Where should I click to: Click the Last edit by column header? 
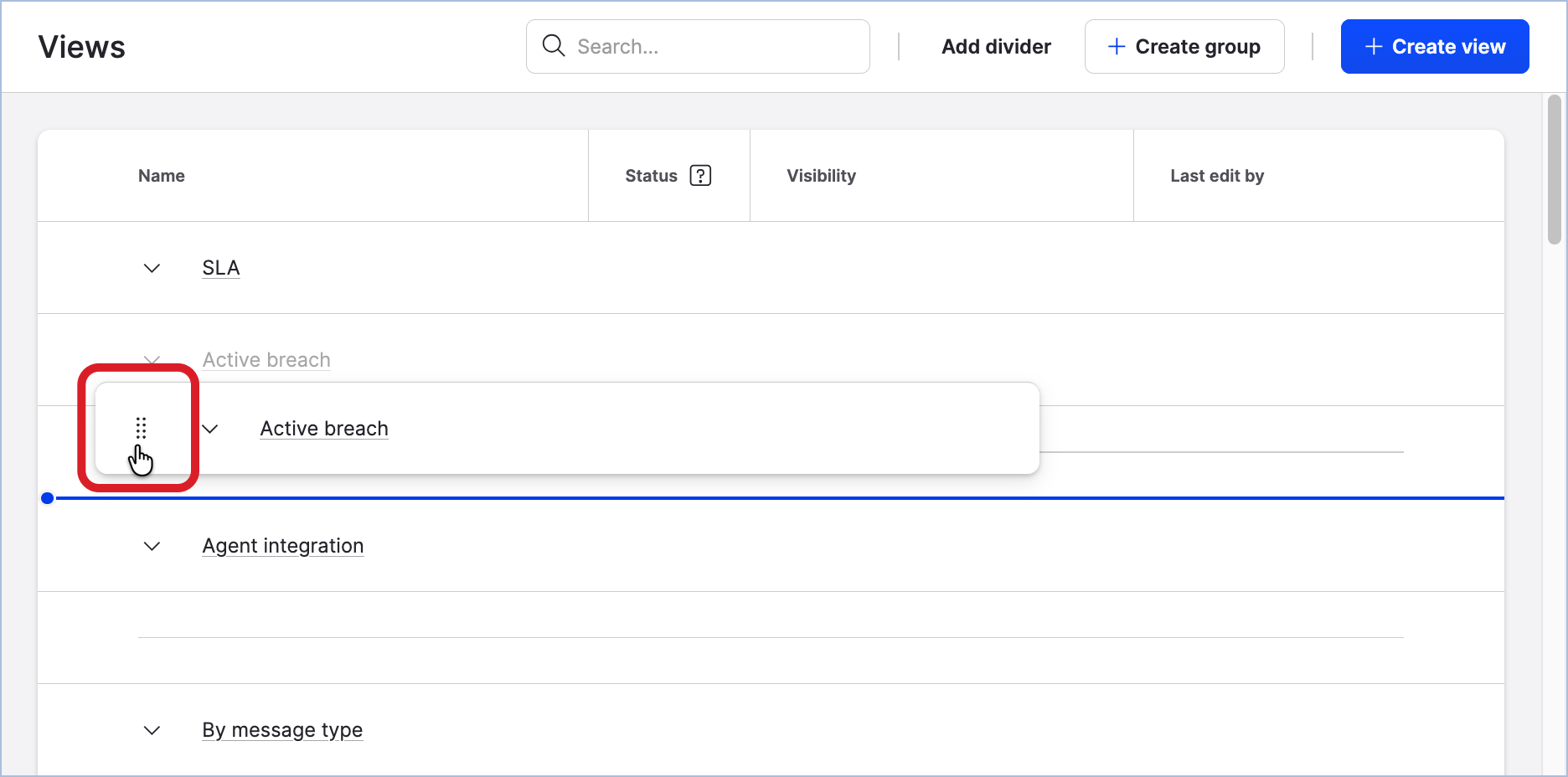pyautogui.click(x=1216, y=176)
